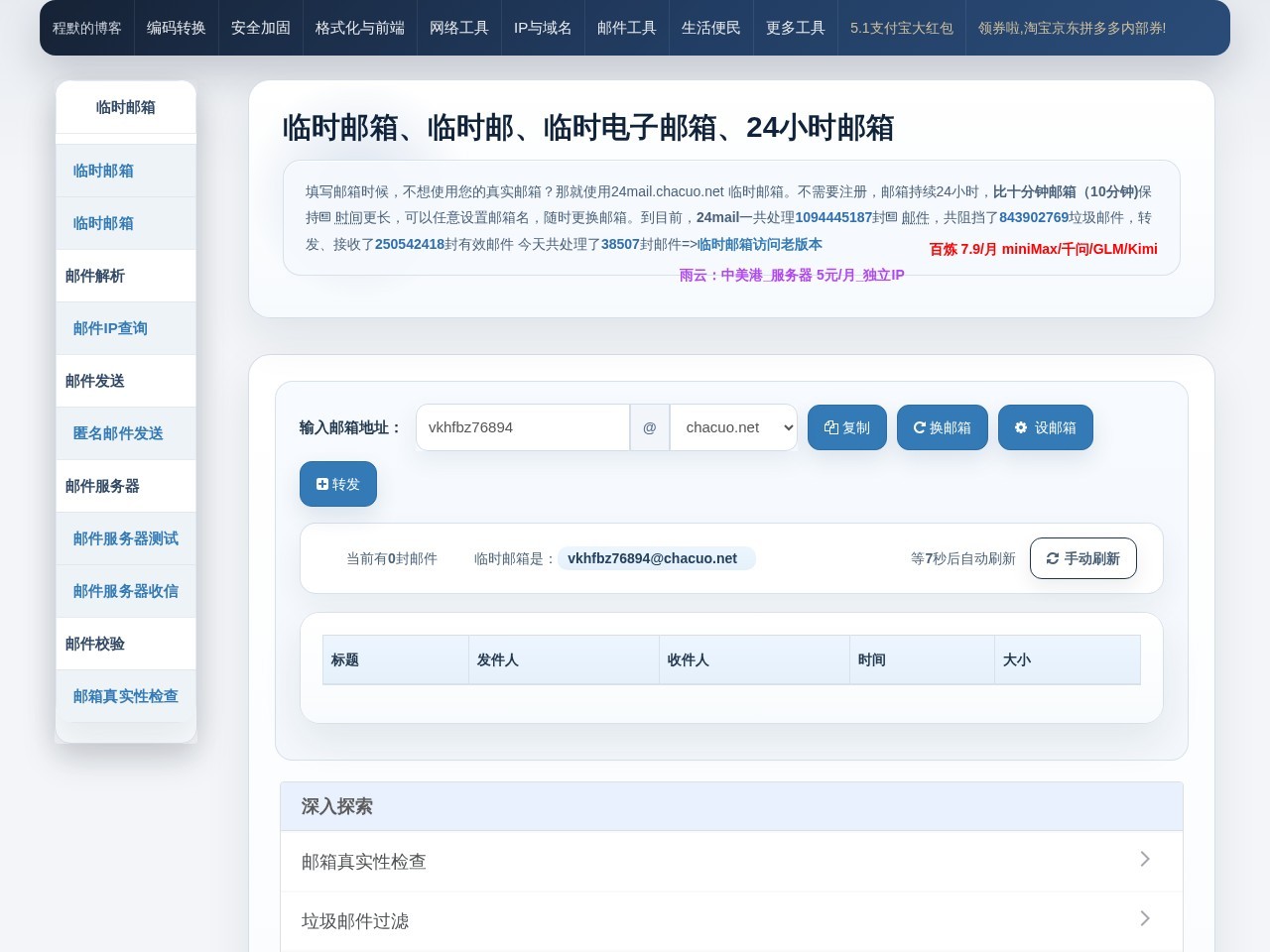Click the purple 雨云 server ad link
1270x952 pixels.
pos(792,275)
